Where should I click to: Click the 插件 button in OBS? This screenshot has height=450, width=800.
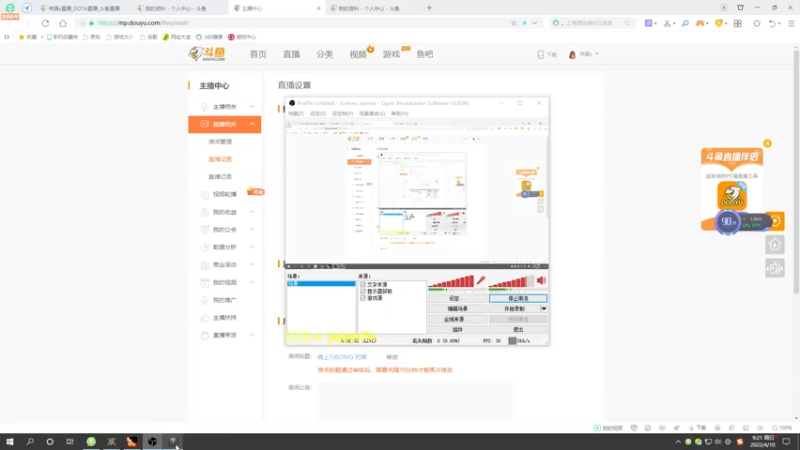coord(457,330)
